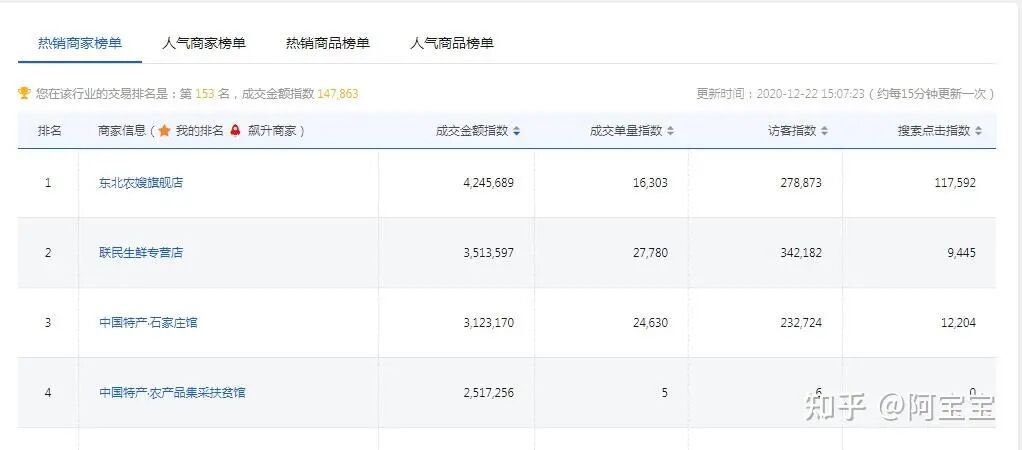
Task: Click order index 5 in the 农产品集采扶贫馆 row
Action: point(664,393)
